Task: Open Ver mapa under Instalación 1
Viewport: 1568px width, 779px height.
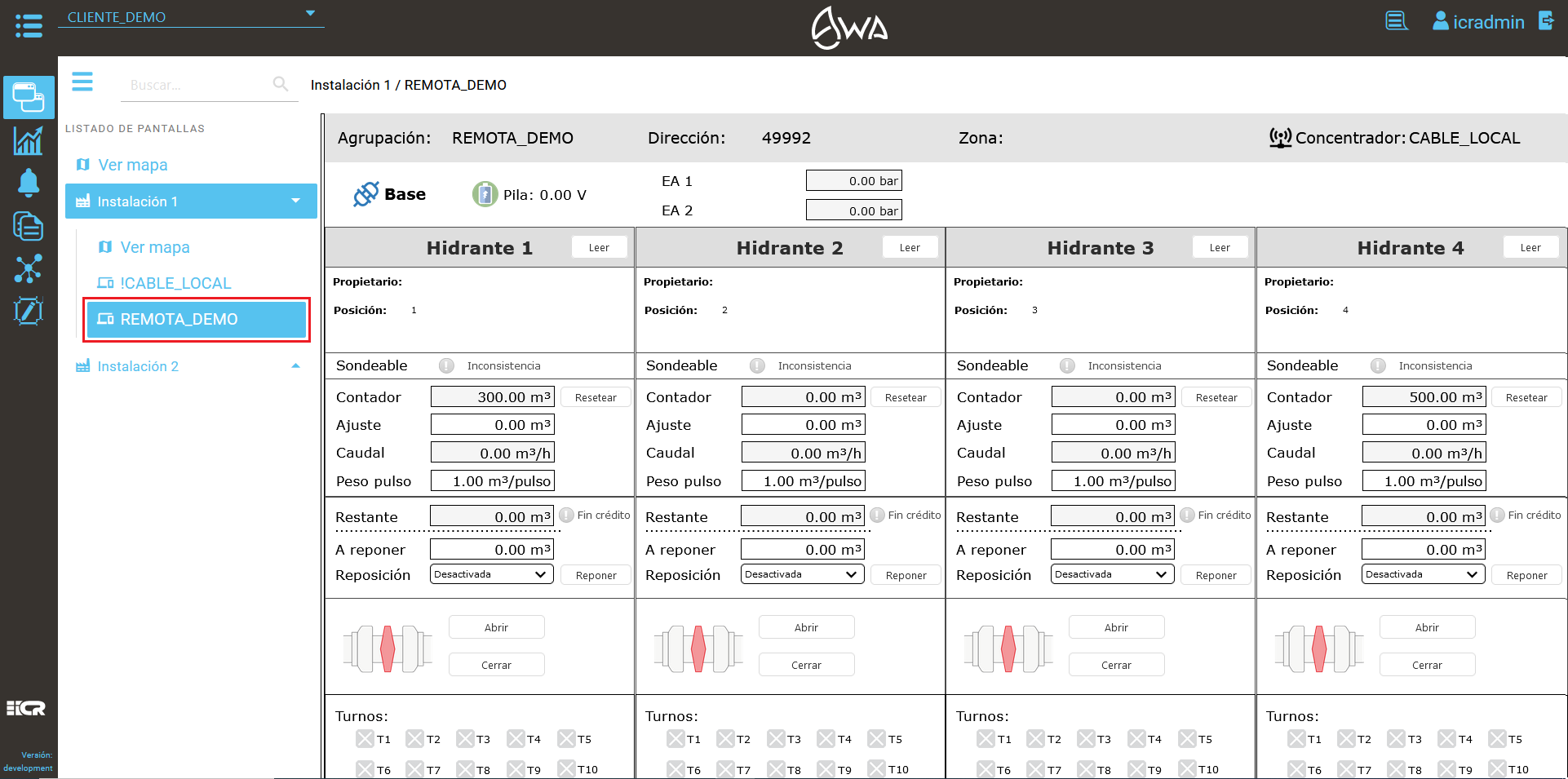Action: (155, 247)
